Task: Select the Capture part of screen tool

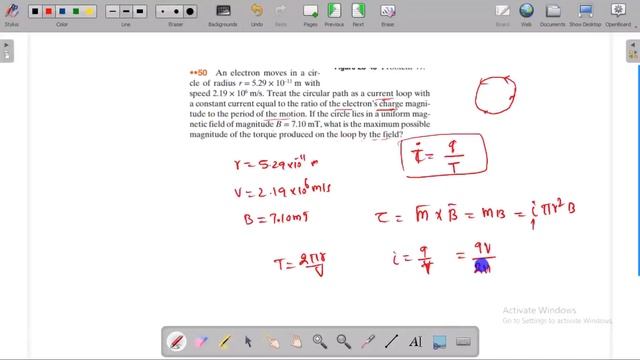Action: pos(439,342)
